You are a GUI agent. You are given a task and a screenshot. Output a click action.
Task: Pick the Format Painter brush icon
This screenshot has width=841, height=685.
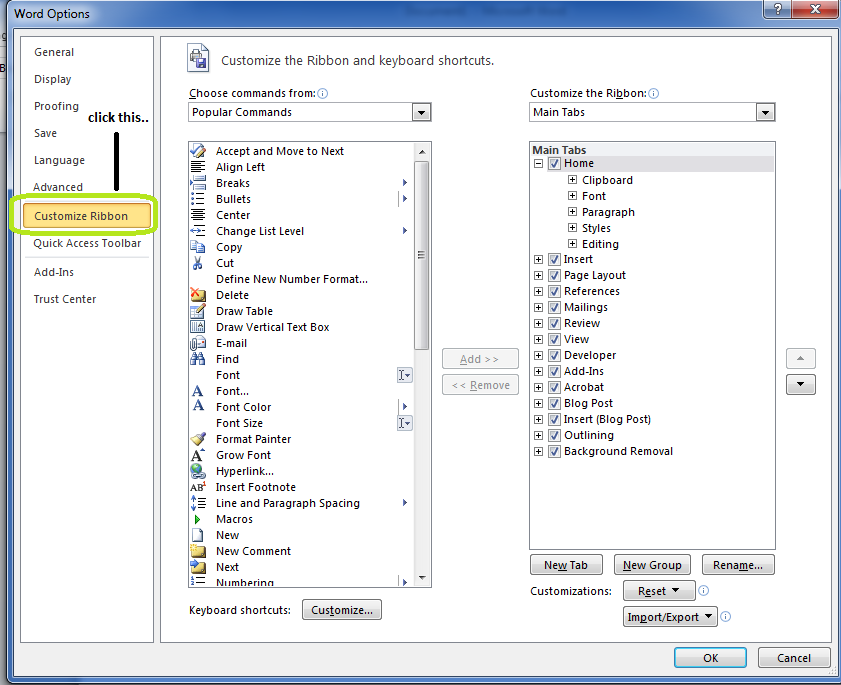(198, 439)
